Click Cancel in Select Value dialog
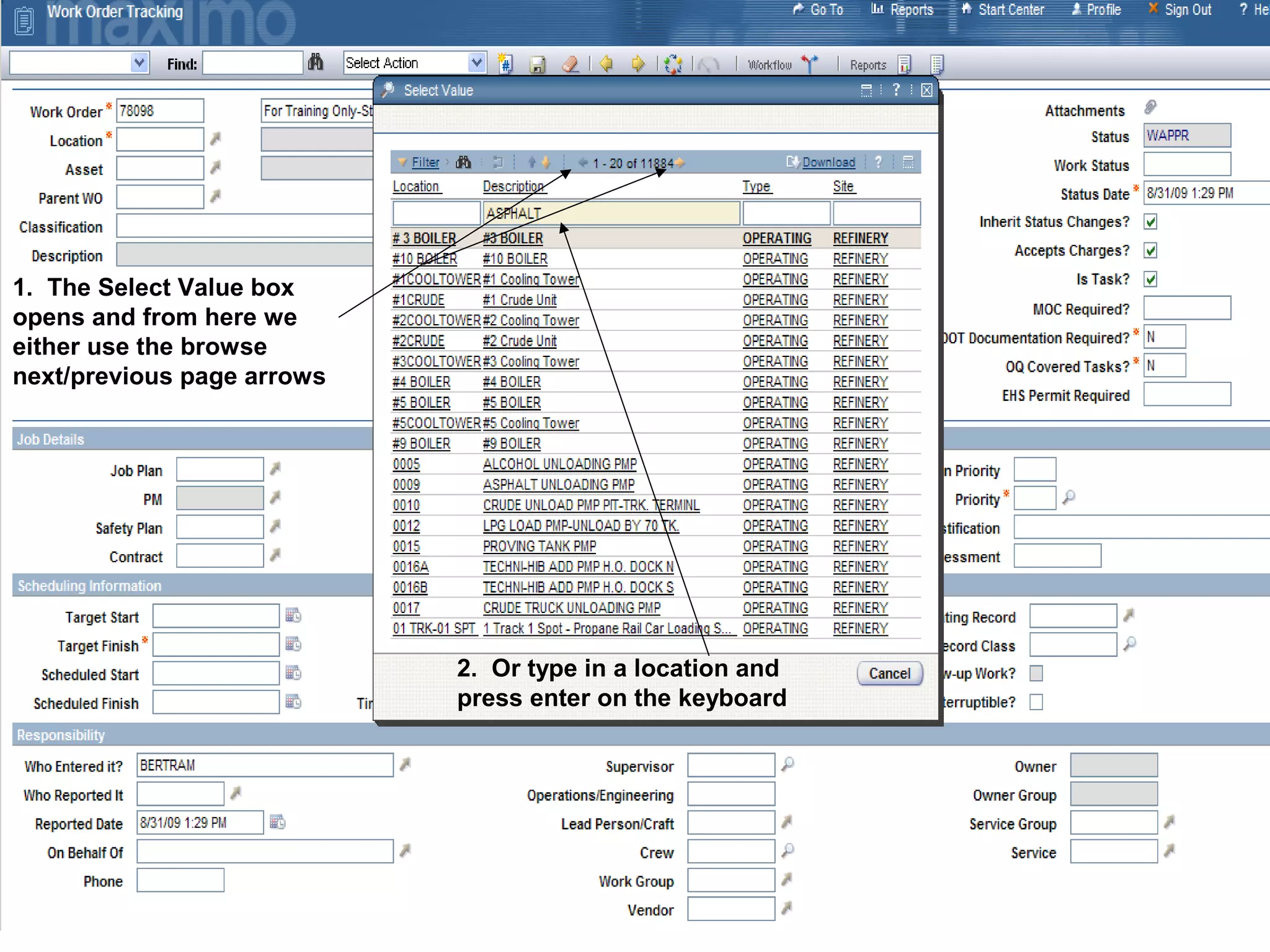This screenshot has width=1270, height=952. [890, 673]
